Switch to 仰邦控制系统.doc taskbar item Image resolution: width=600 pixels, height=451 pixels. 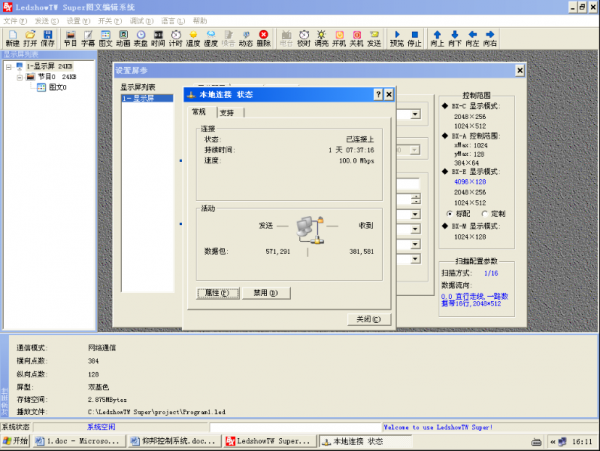[174, 441]
